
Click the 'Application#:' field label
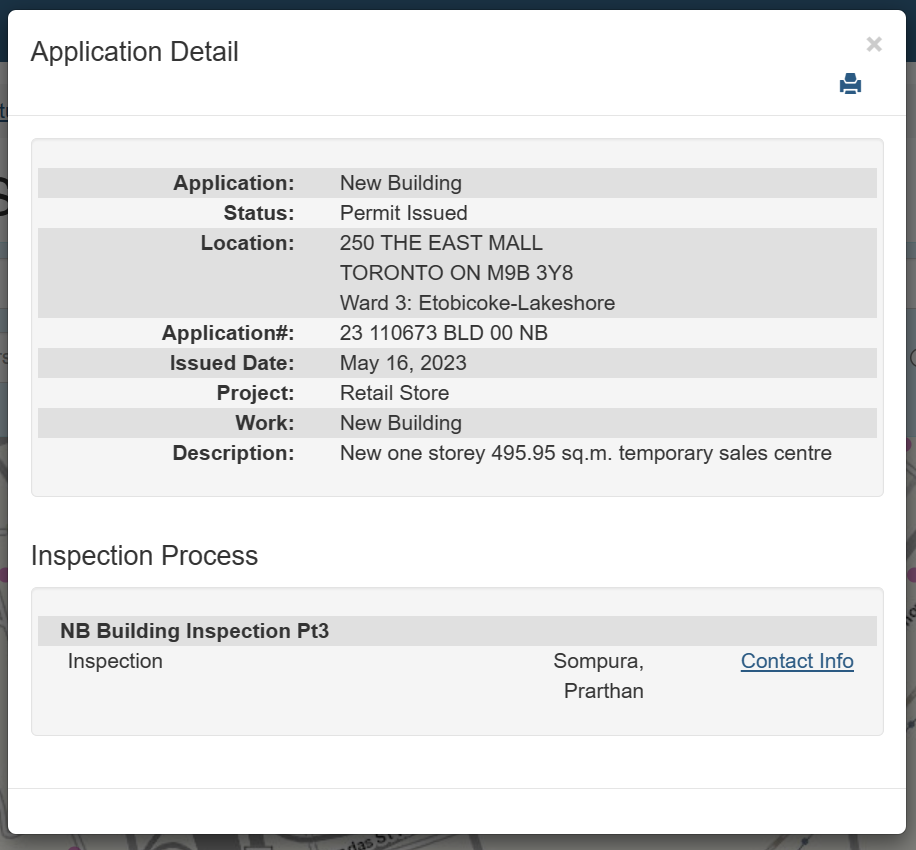tap(228, 333)
